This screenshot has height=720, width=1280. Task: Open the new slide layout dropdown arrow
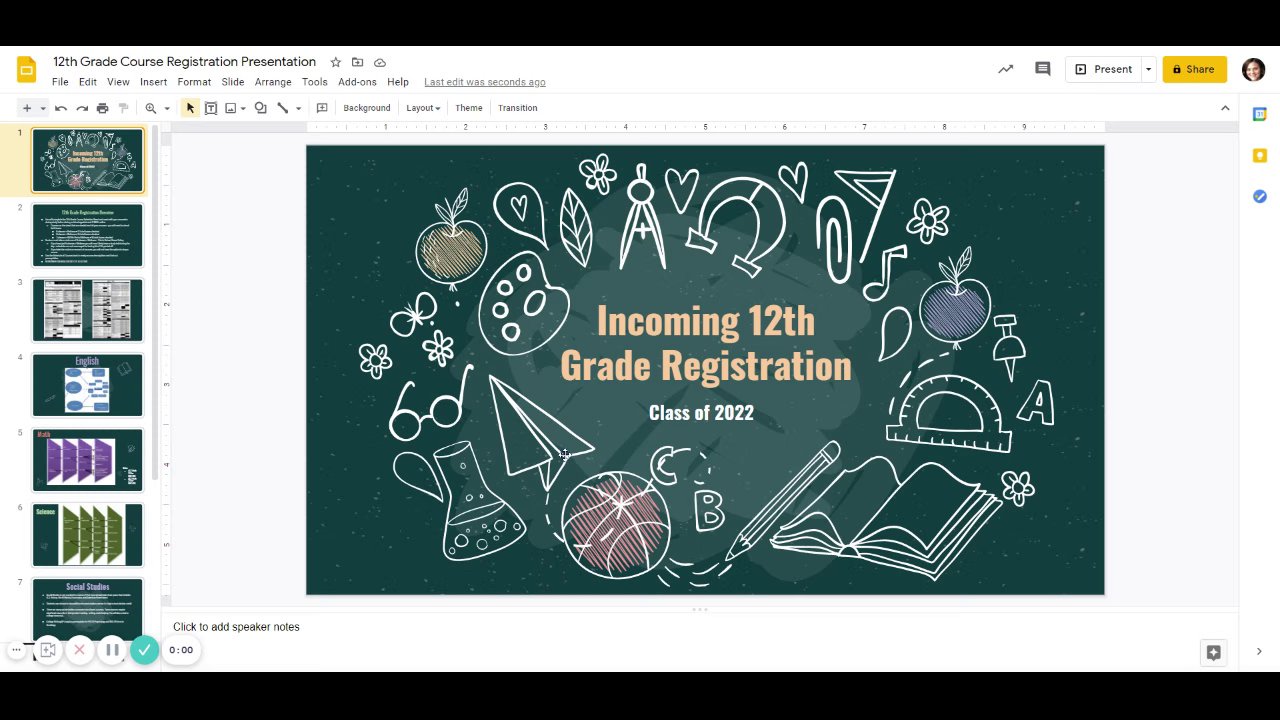pyautogui.click(x=42, y=108)
